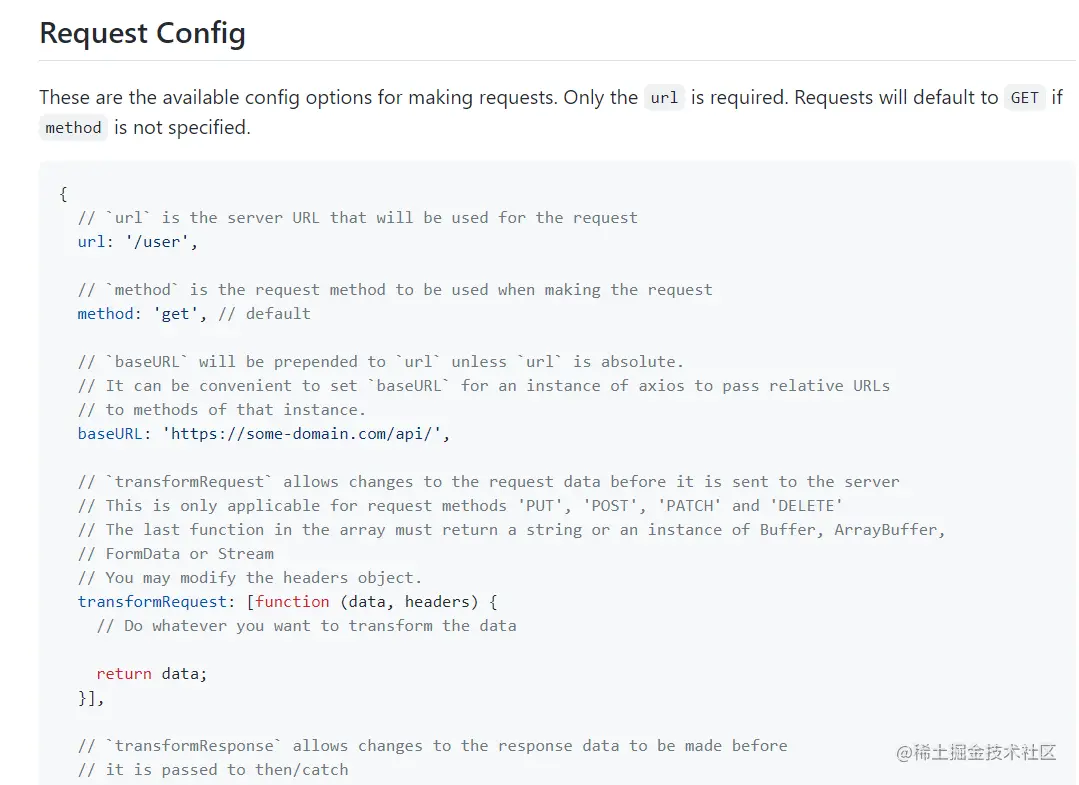
Task: Click the 'FormData or Stream' comment line
Action: tap(176, 553)
